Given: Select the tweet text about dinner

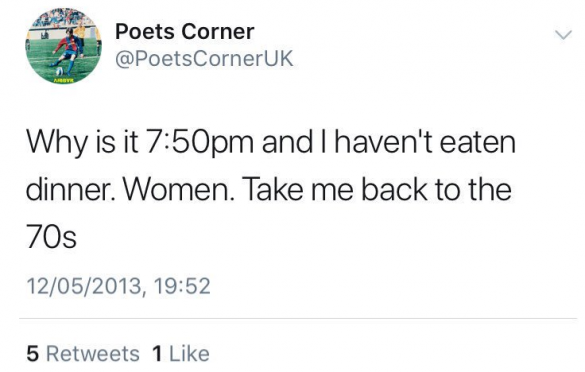Looking at the screenshot, I should click(271, 189).
